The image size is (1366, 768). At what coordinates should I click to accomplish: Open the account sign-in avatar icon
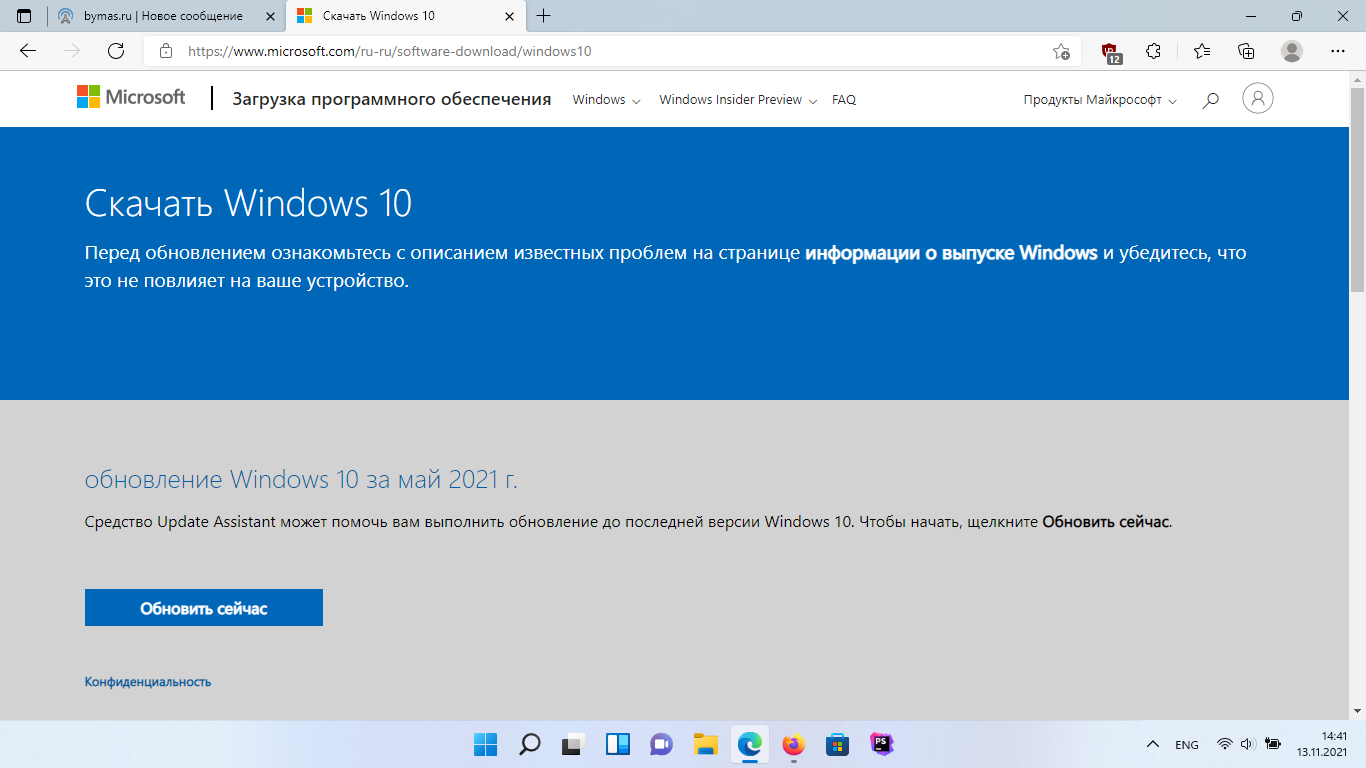[1257, 98]
